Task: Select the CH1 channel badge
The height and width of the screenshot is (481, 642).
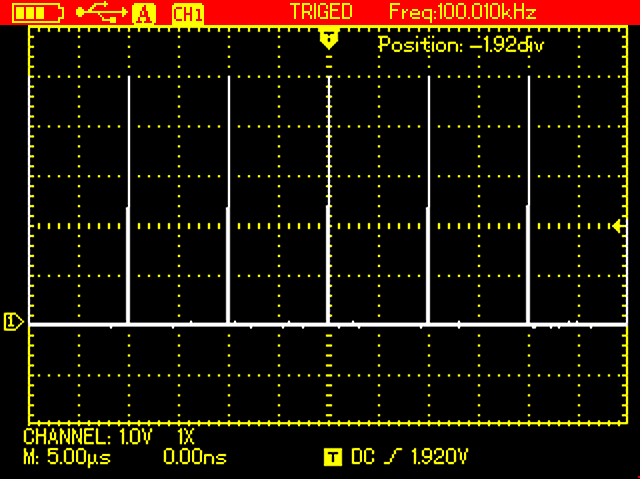Action: (186, 13)
